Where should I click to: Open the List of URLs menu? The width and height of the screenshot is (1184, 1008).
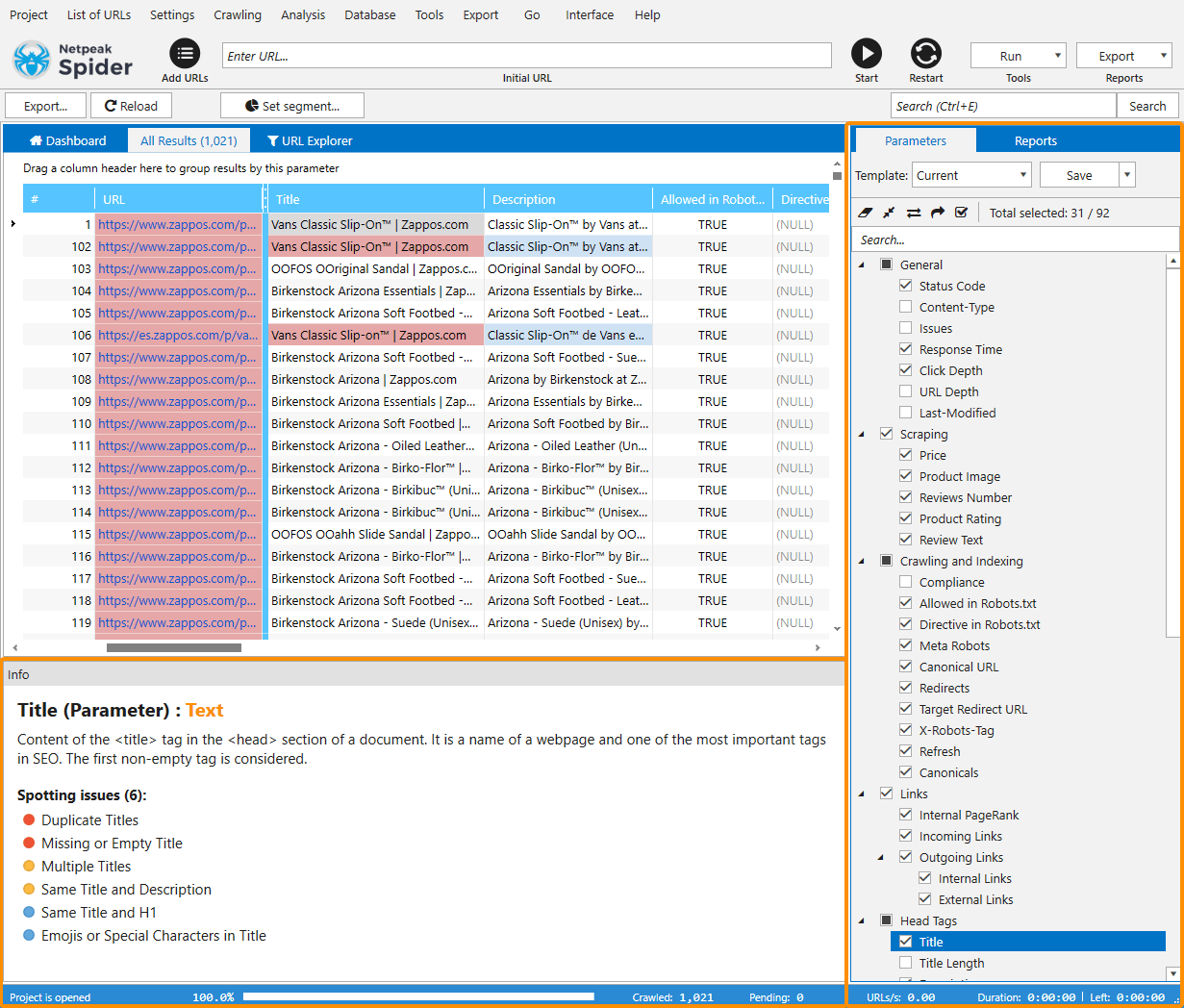99,14
